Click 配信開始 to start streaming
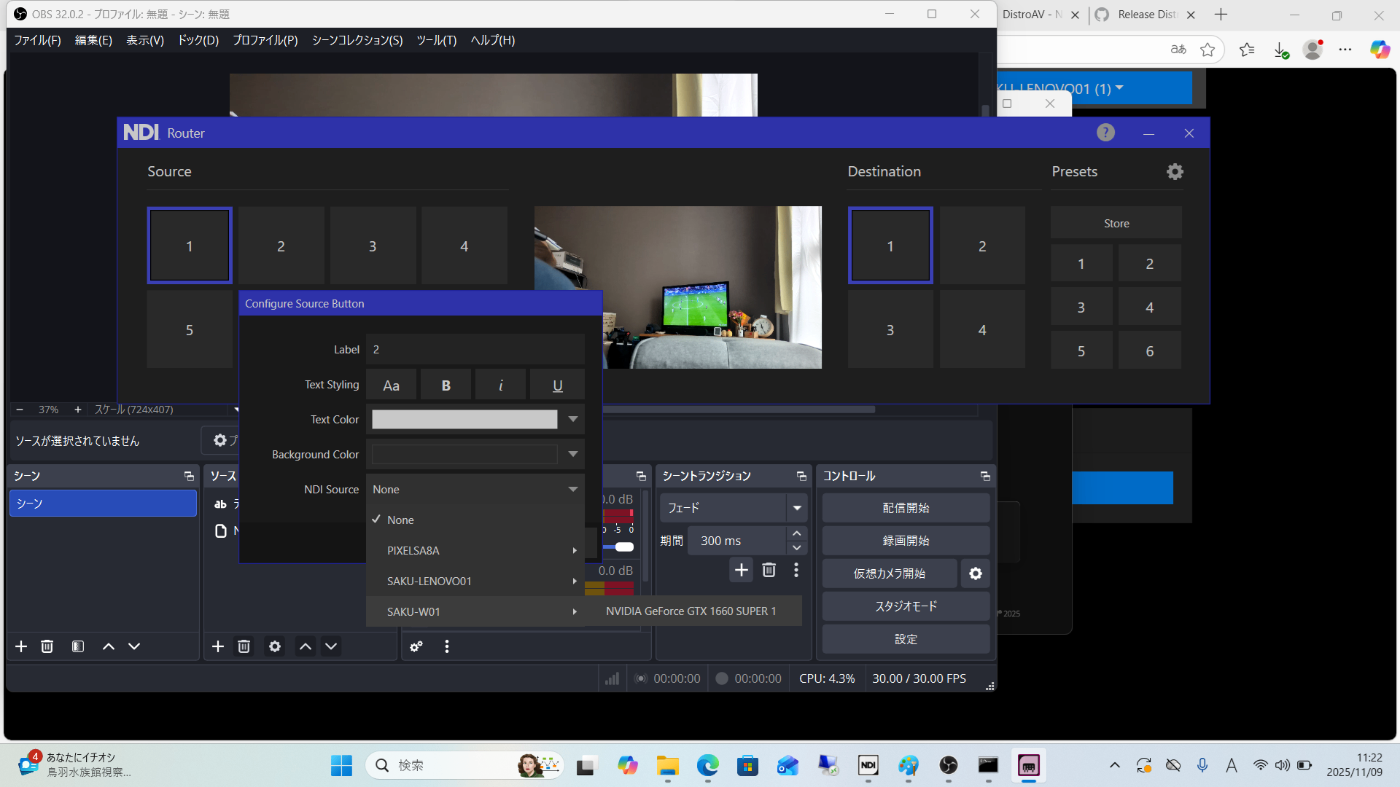1400x787 pixels. click(906, 508)
